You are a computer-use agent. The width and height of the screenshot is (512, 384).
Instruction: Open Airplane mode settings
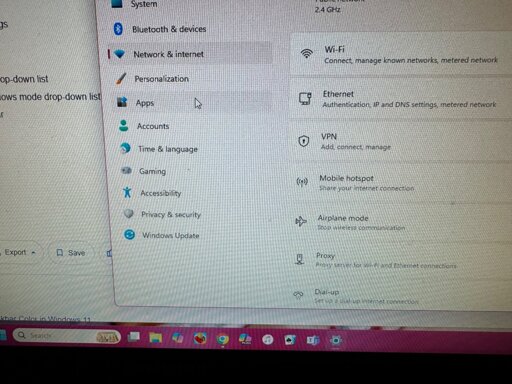pos(401,222)
